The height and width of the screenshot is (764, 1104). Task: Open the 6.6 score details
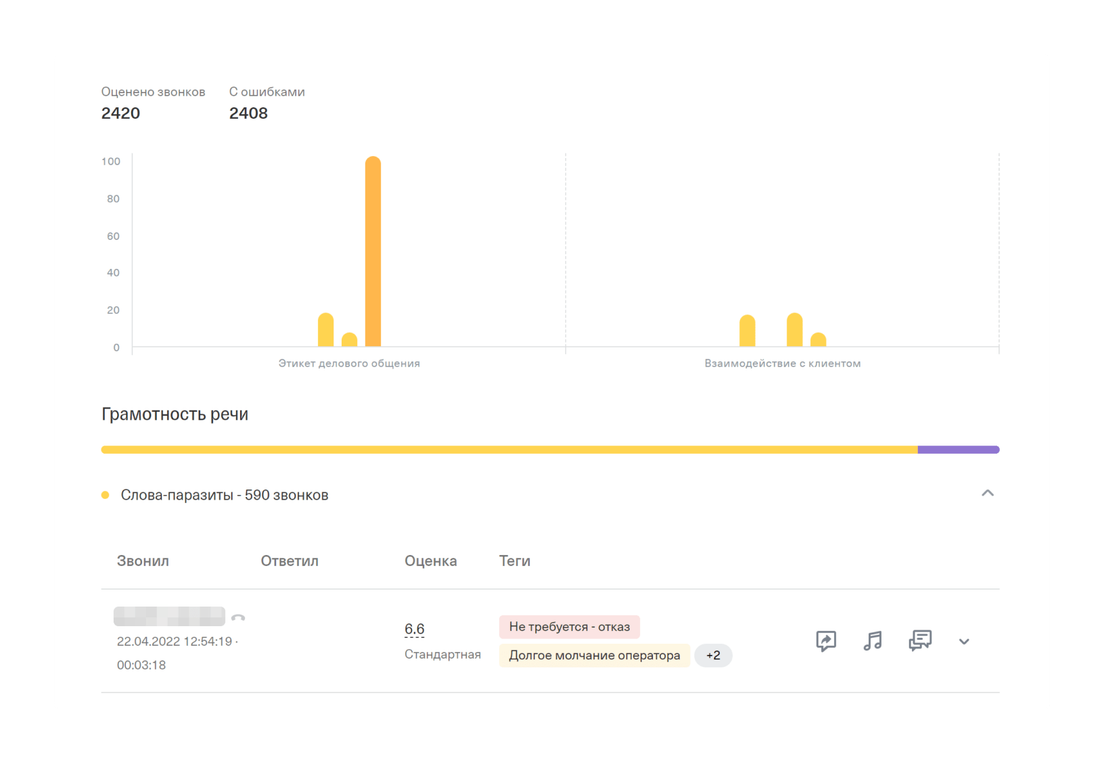(414, 629)
